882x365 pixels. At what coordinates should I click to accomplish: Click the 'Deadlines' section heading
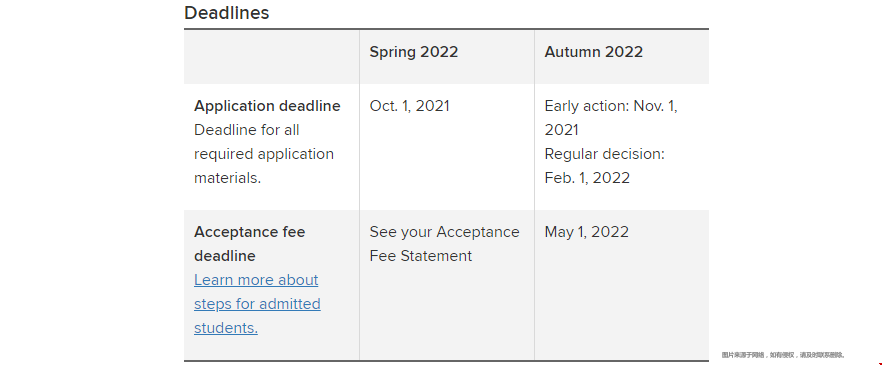(227, 12)
